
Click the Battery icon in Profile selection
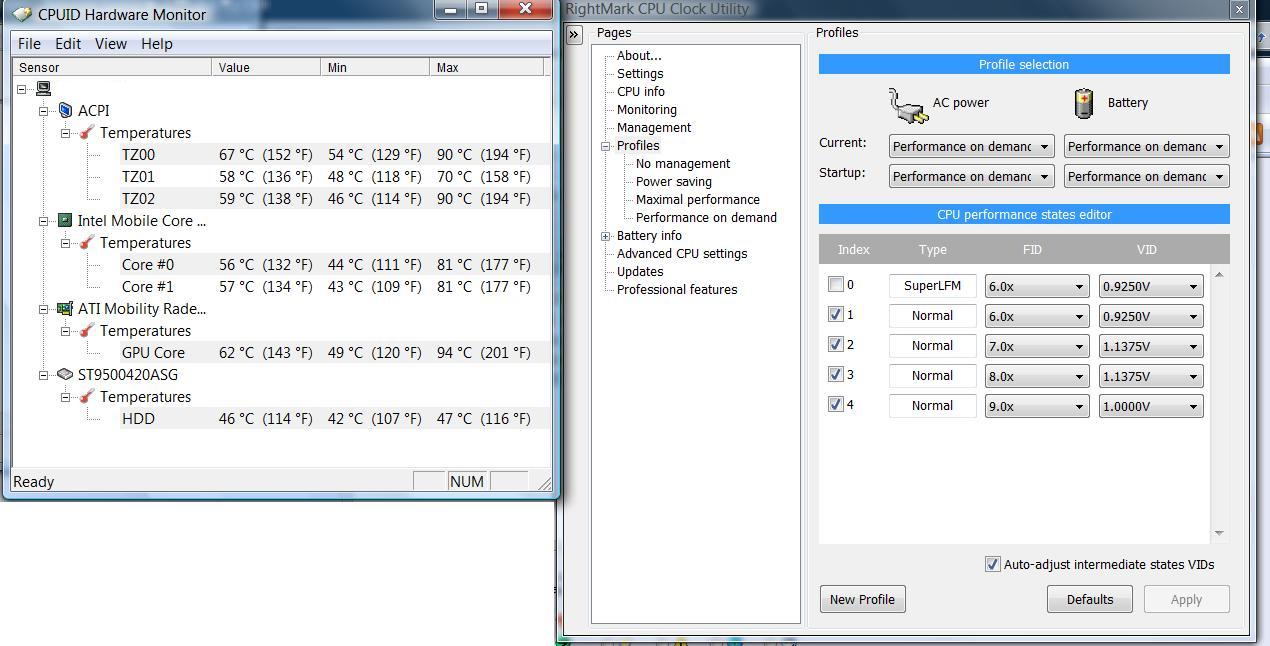pyautogui.click(x=1084, y=103)
